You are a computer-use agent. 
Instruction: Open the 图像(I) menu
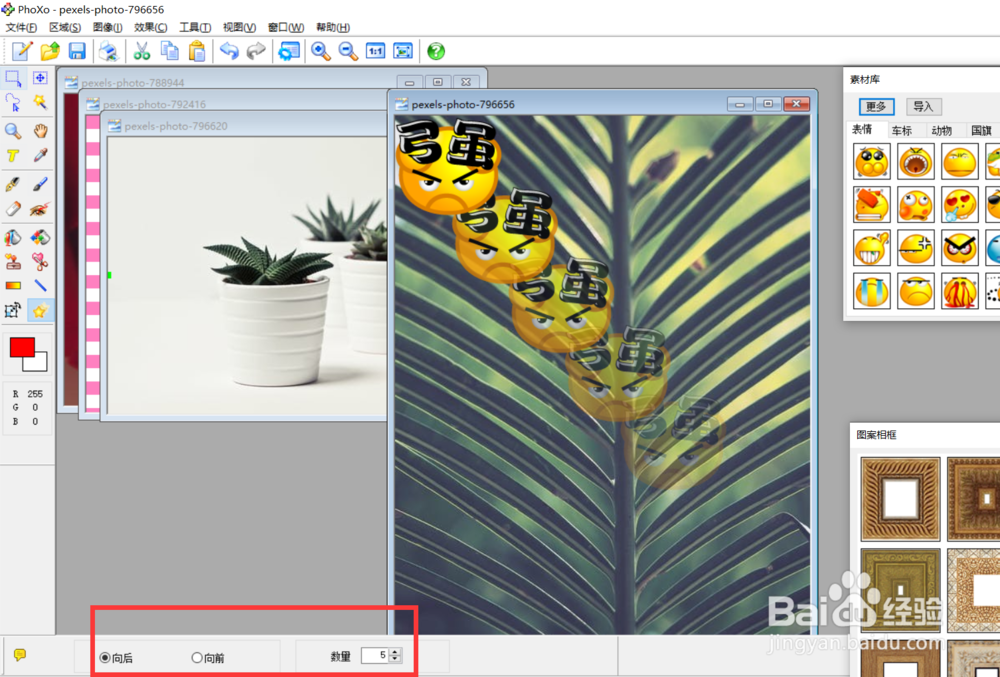pos(107,27)
